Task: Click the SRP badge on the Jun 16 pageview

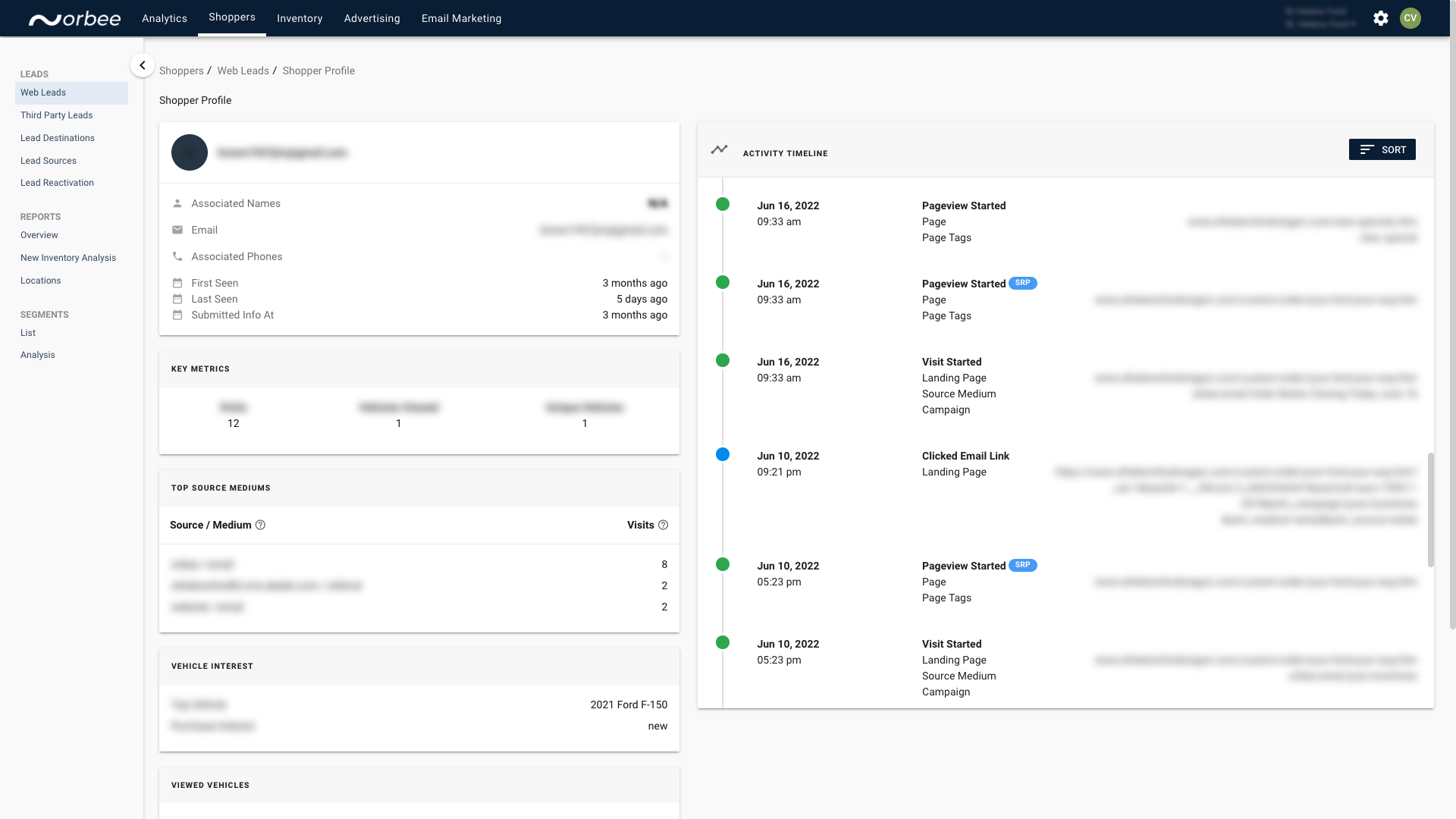Action: point(1022,283)
